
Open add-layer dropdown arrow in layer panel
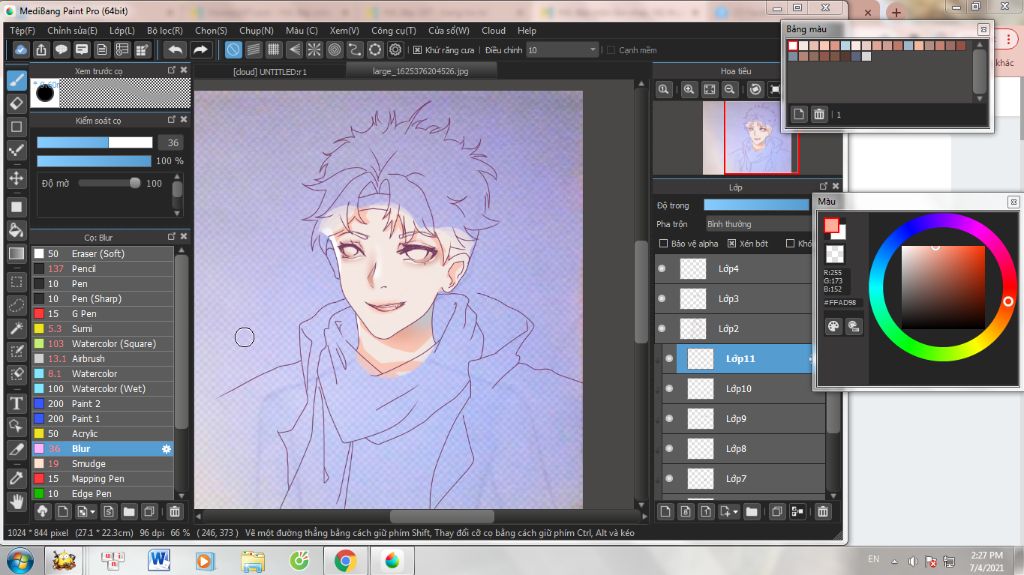(x=729, y=512)
